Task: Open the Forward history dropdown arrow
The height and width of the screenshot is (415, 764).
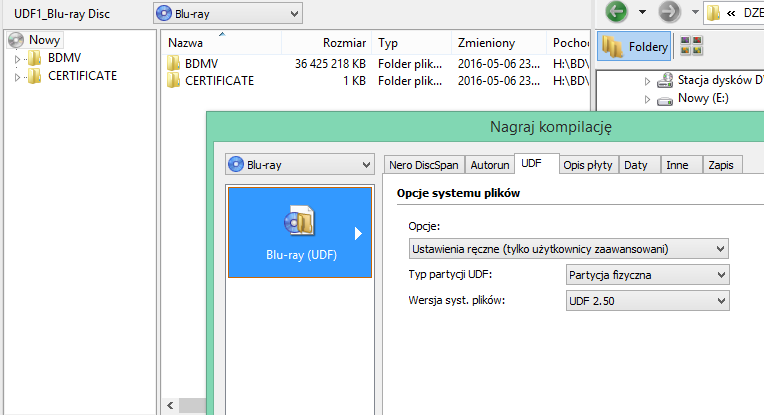Action: click(x=695, y=12)
